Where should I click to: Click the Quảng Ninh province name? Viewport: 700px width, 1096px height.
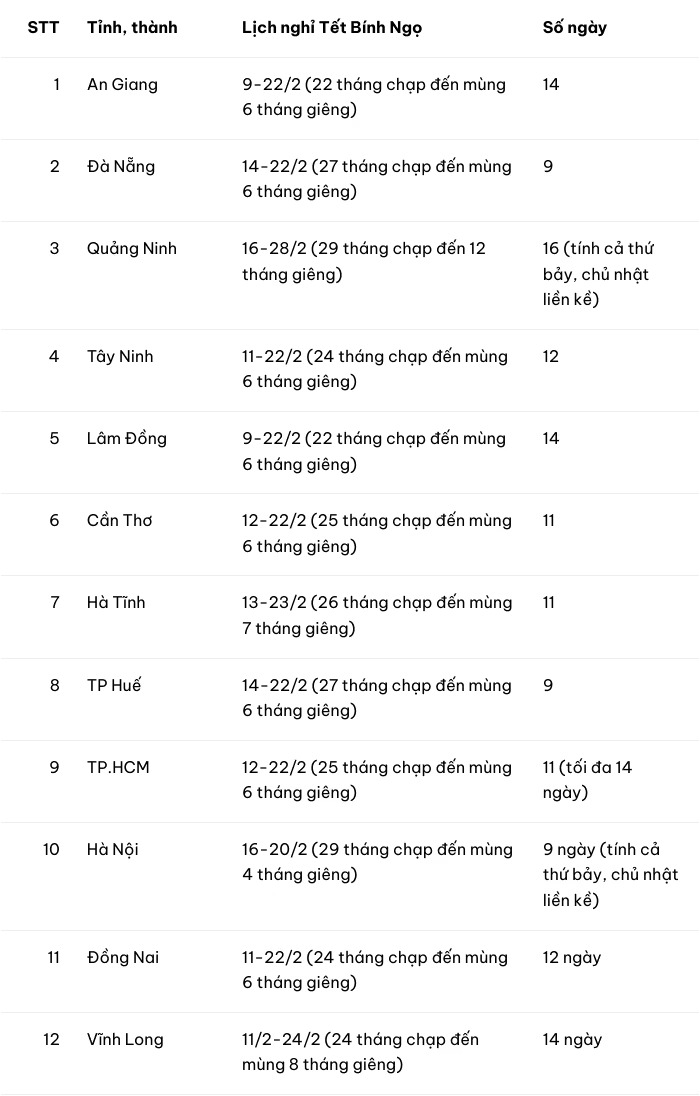132,248
